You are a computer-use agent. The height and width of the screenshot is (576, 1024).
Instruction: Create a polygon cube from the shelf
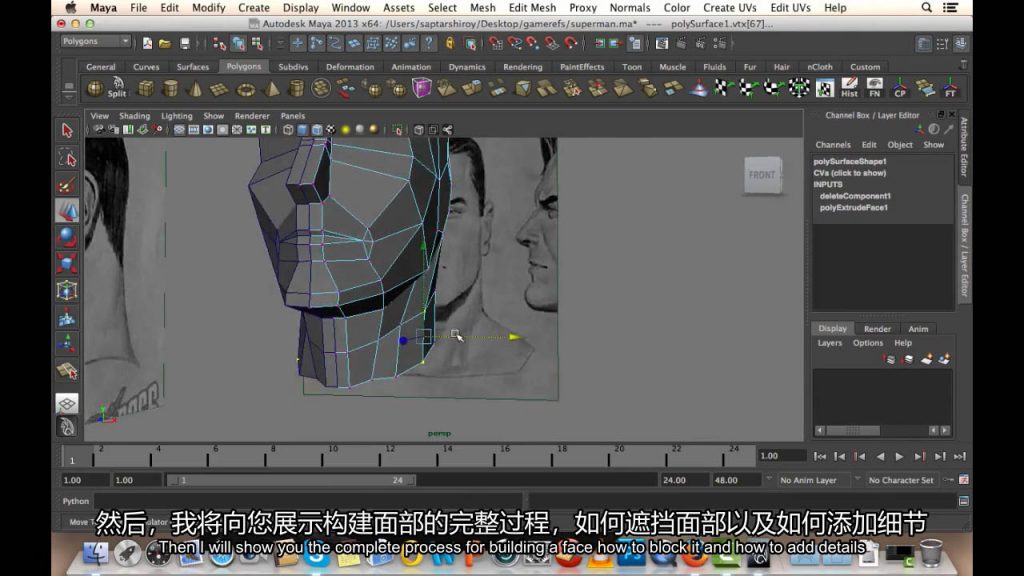(146, 88)
